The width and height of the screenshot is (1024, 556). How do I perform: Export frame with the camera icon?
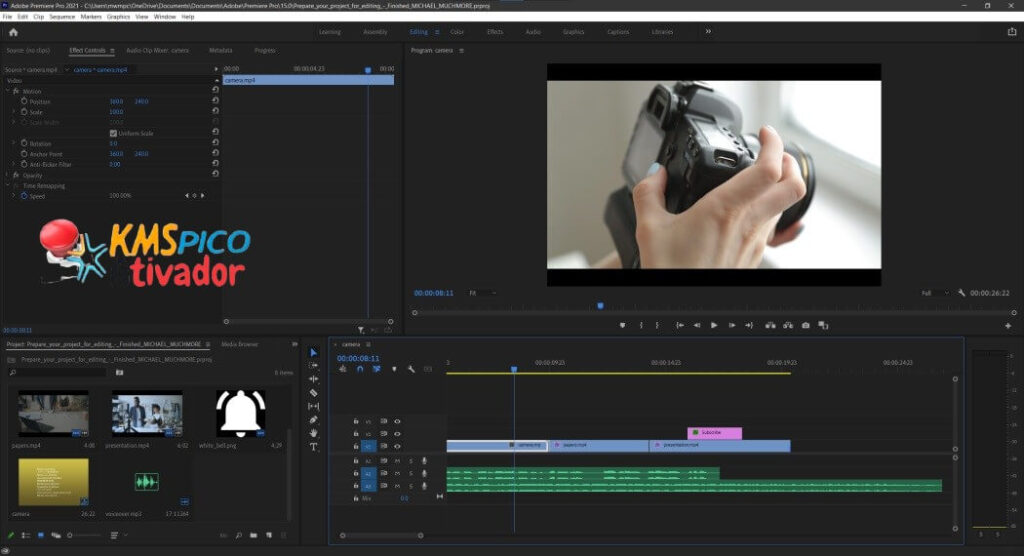click(x=806, y=325)
